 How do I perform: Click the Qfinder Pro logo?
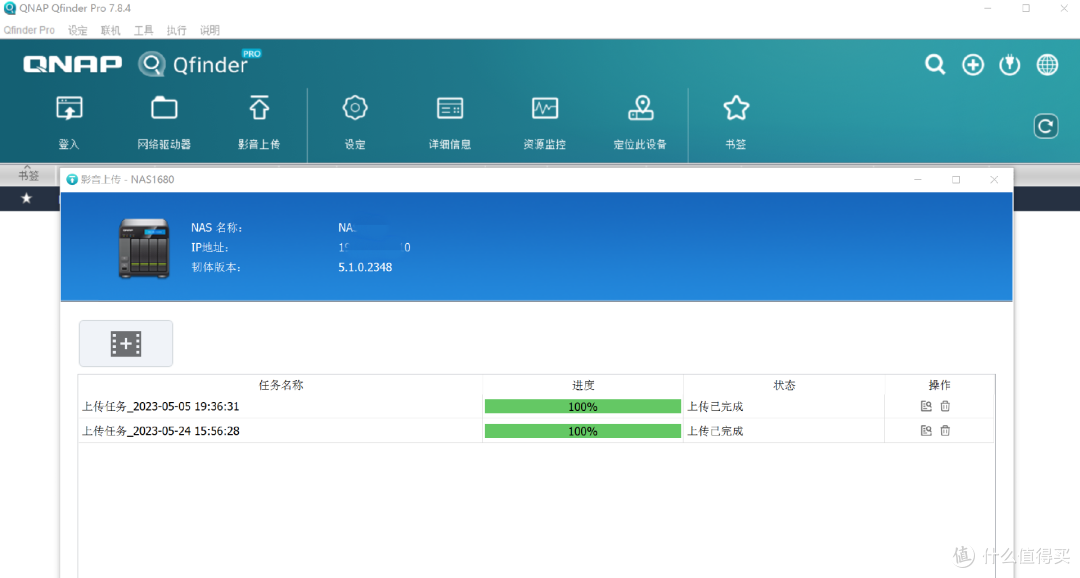click(198, 64)
